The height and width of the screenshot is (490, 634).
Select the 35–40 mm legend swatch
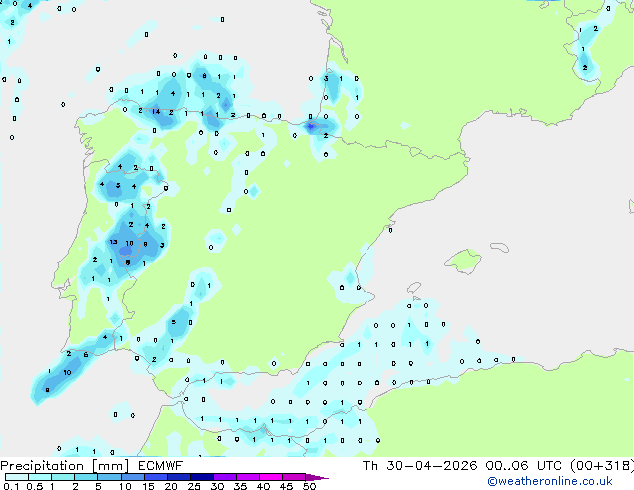(x=247, y=477)
